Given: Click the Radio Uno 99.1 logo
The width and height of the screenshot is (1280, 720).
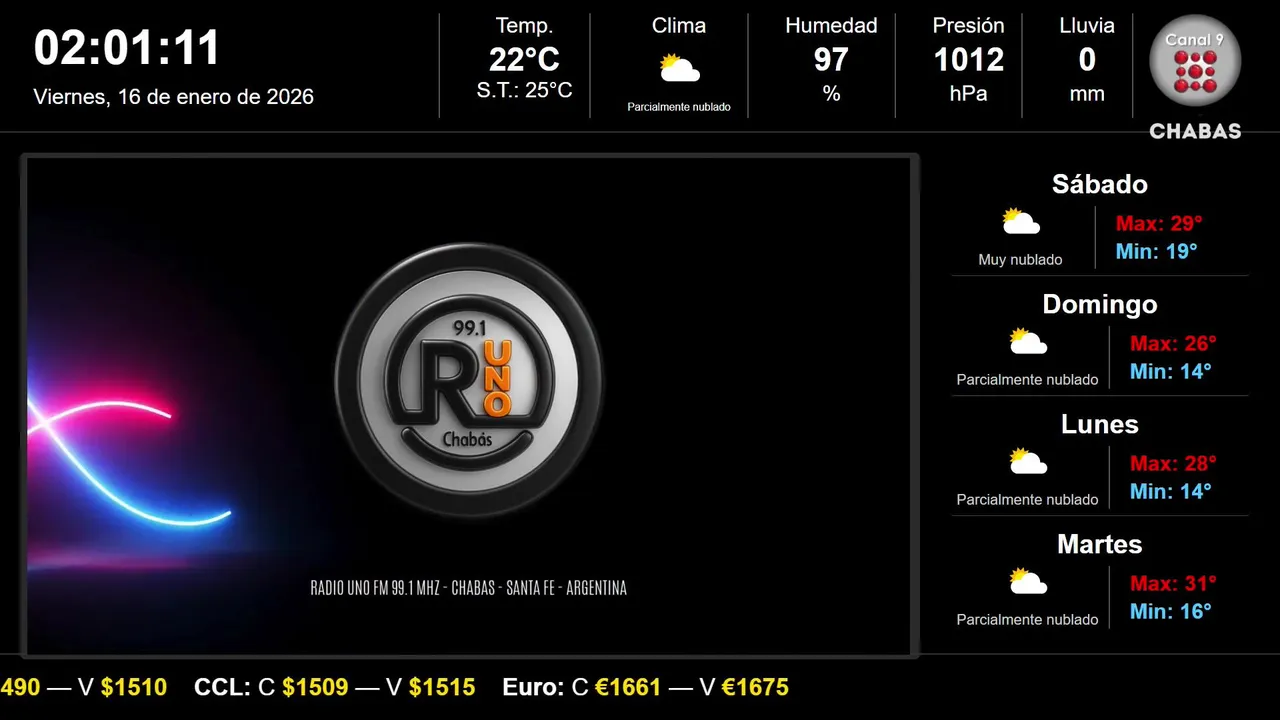Looking at the screenshot, I should (469, 380).
